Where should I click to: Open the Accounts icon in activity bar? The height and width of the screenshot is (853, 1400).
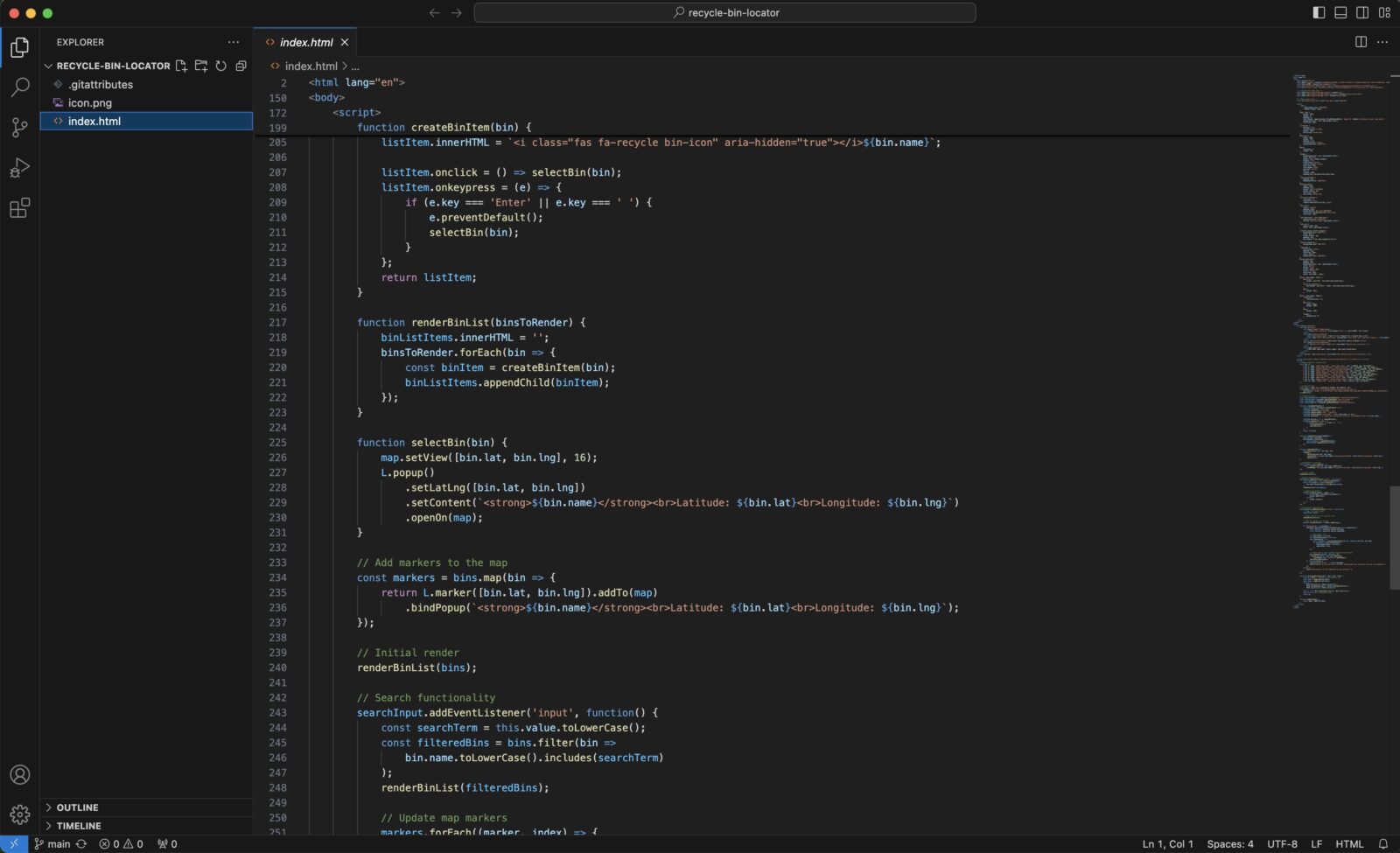tap(19, 775)
